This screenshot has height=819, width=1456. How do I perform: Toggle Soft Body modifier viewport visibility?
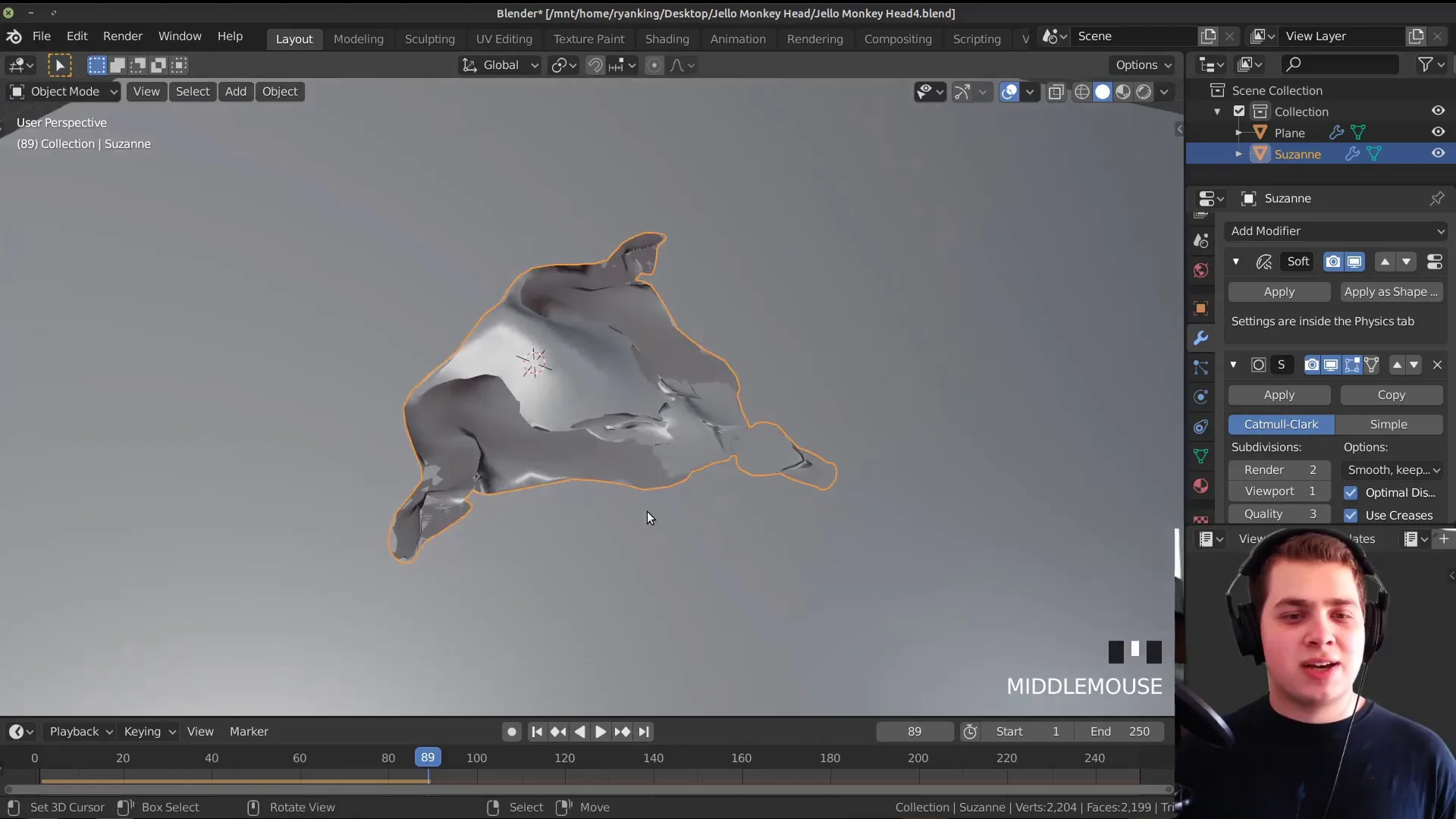1354,262
